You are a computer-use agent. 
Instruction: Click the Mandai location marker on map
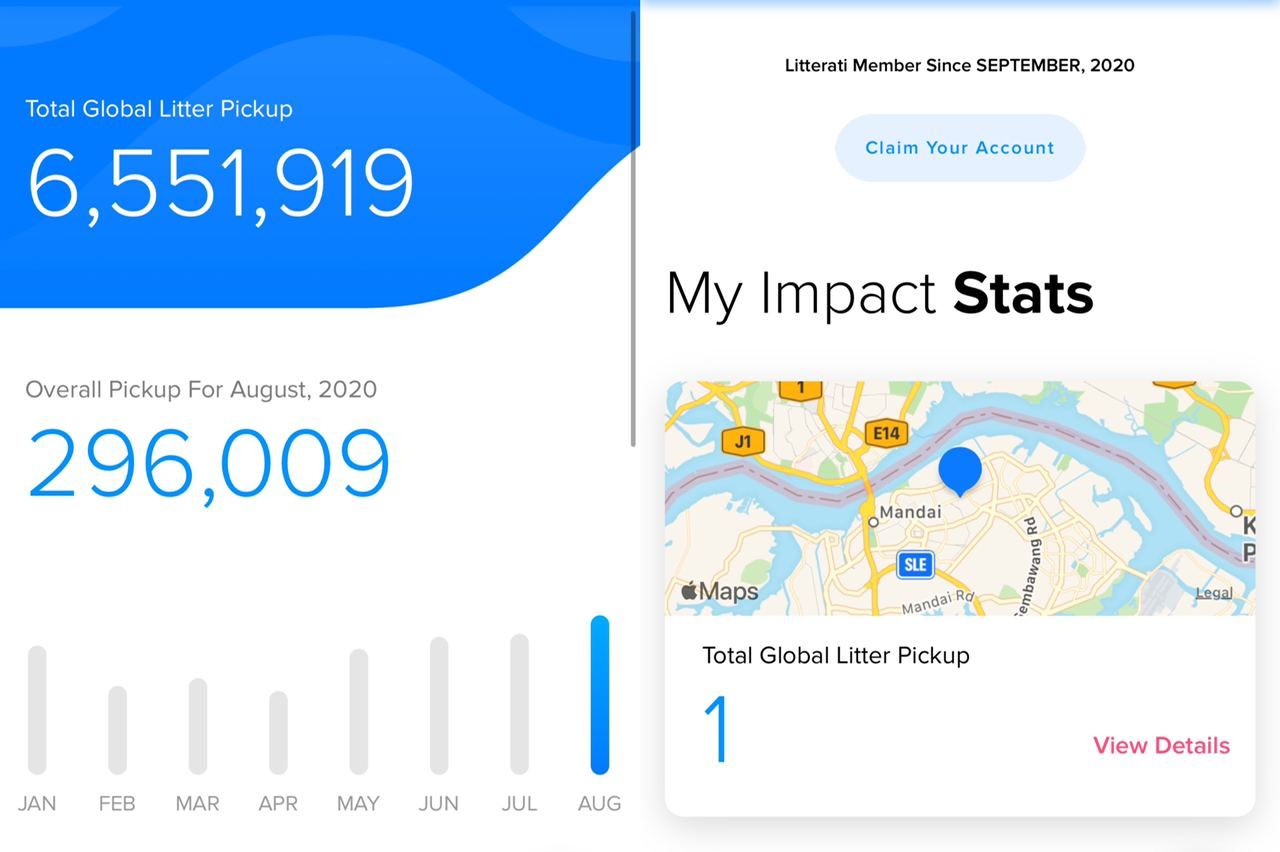pos(873,521)
